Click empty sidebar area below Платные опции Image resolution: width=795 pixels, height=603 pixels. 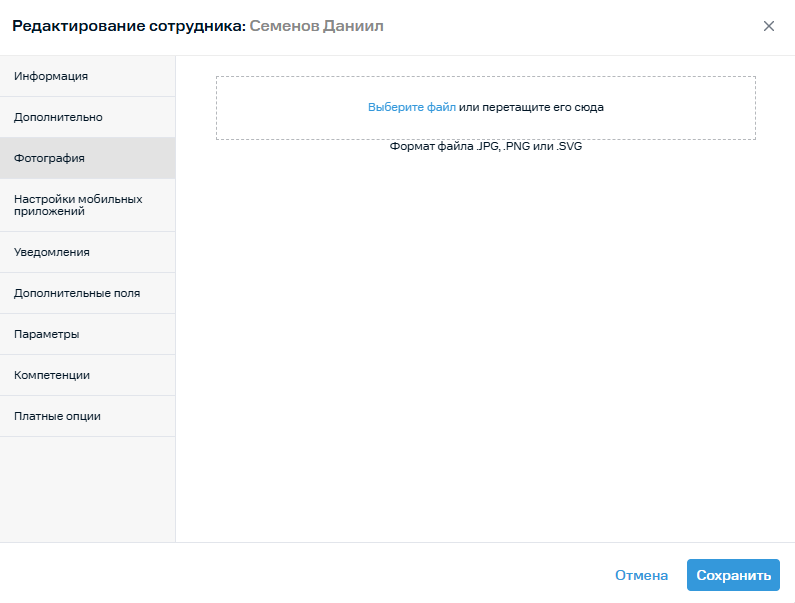tap(87, 488)
